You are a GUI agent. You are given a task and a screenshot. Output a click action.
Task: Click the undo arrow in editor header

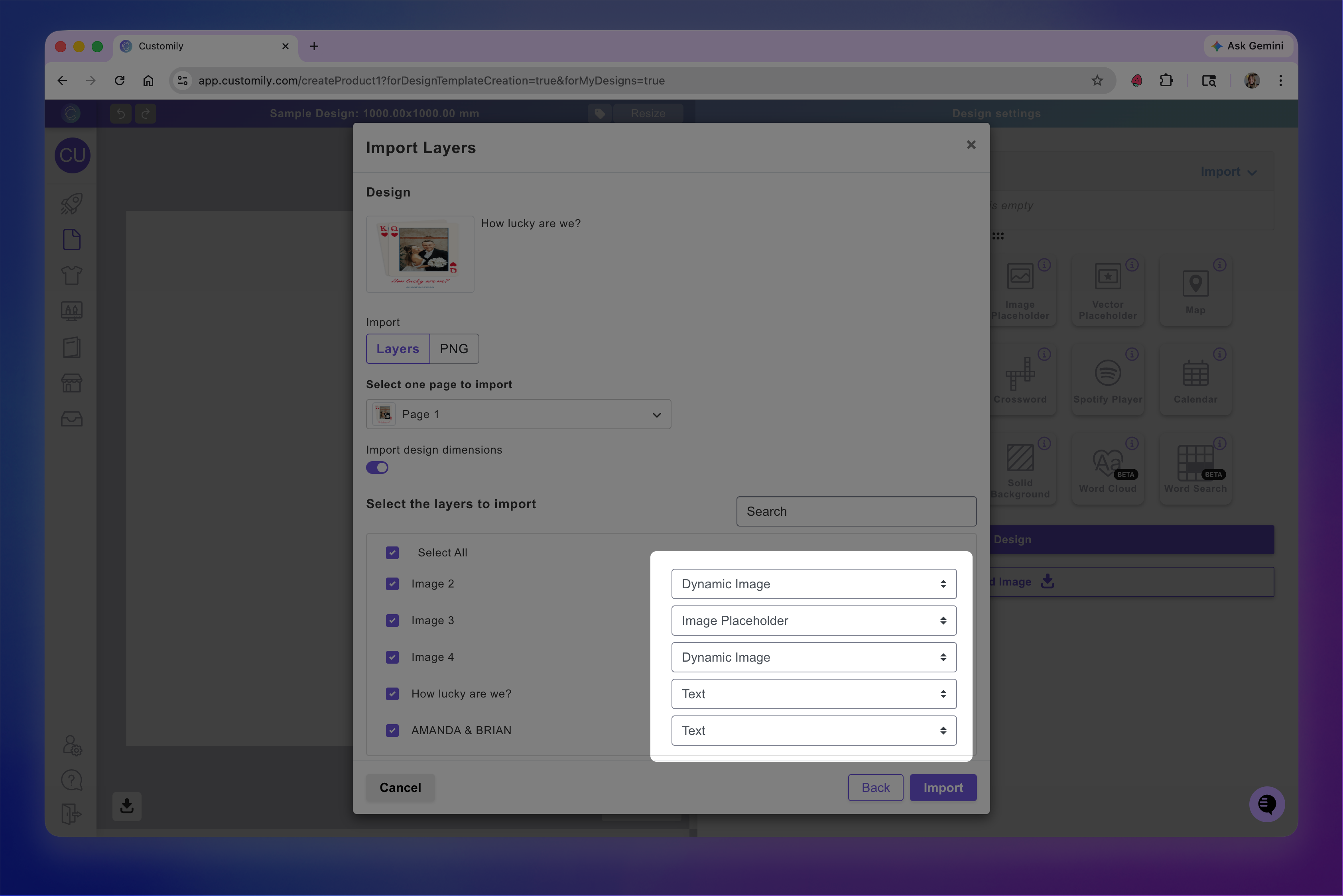click(121, 113)
